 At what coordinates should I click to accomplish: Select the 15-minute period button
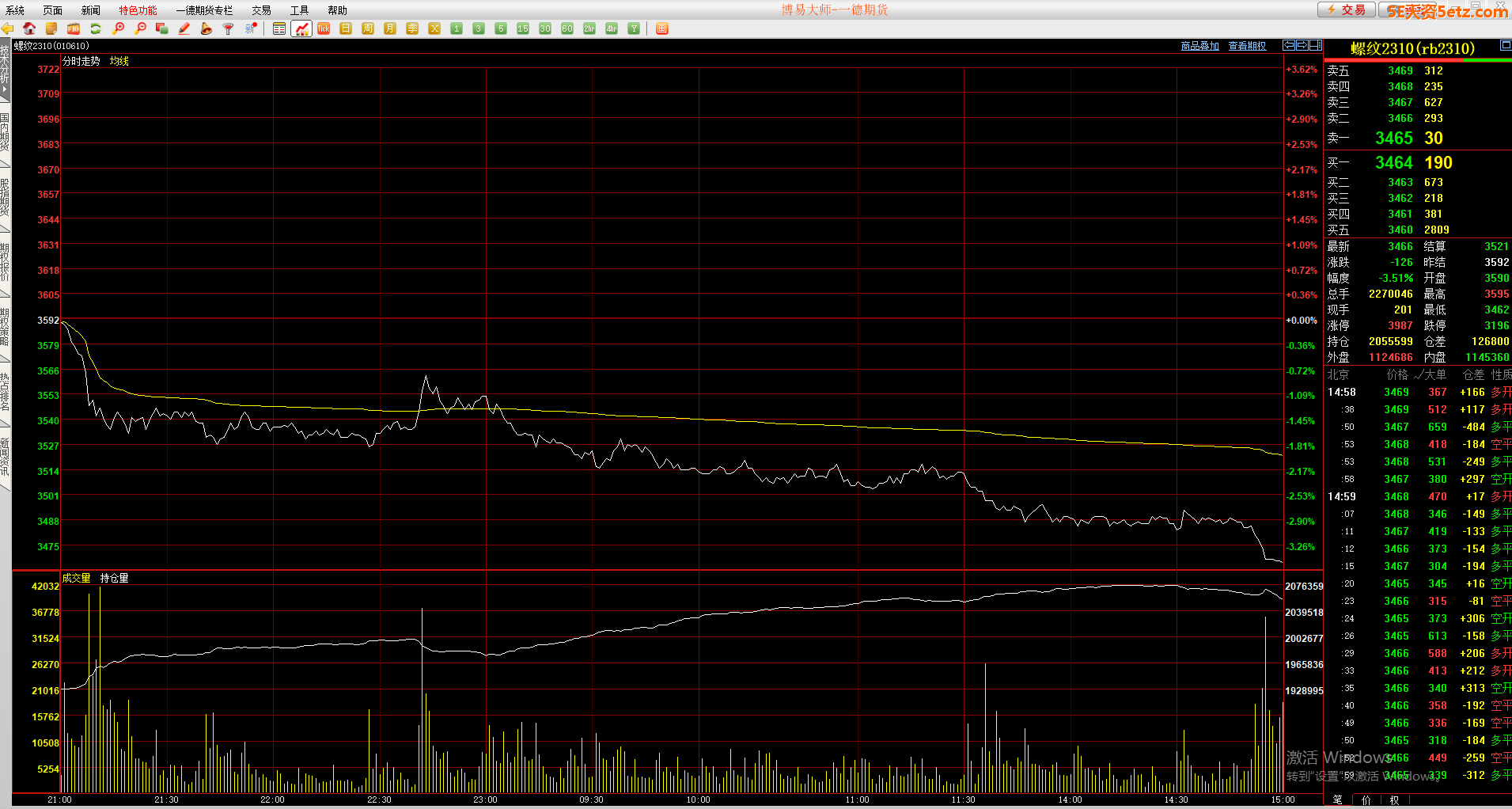coord(523,28)
